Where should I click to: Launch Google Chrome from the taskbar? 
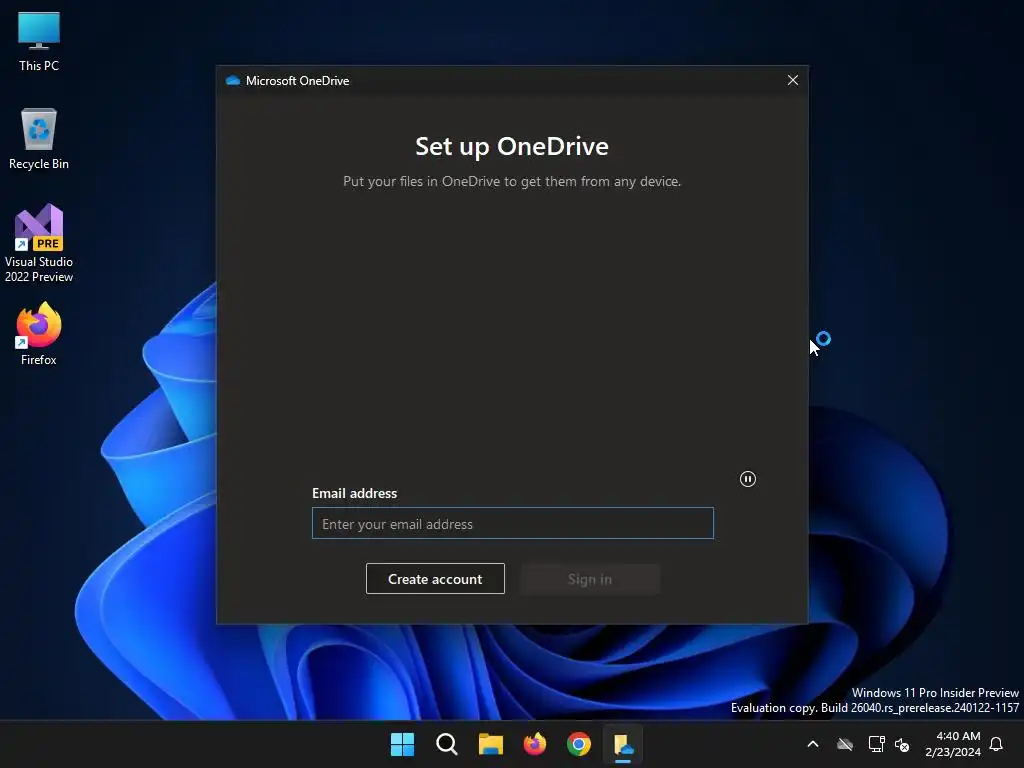pyautogui.click(x=579, y=744)
